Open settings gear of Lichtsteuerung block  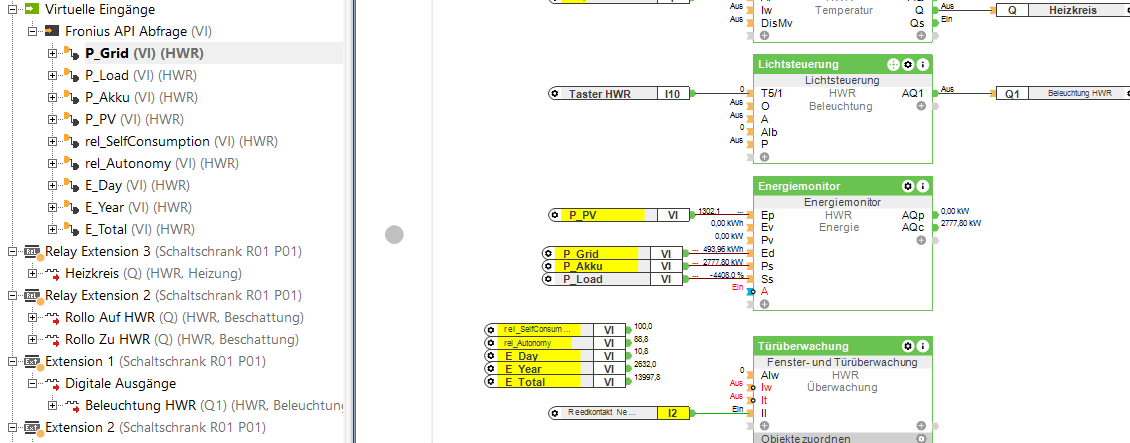[908, 65]
